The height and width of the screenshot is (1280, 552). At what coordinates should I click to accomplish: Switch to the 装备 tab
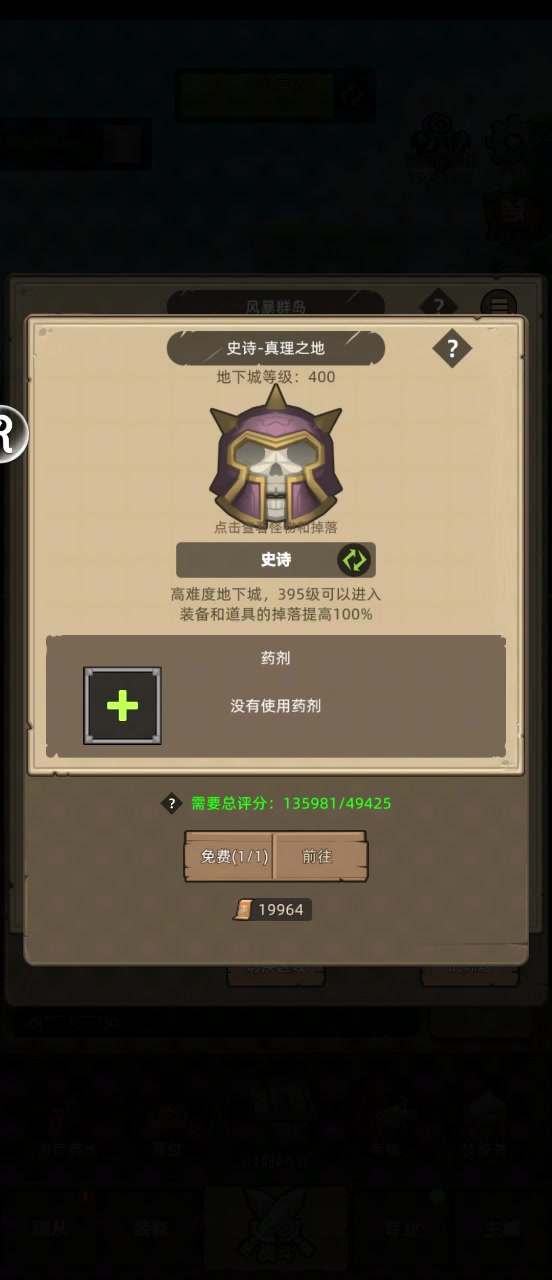(150, 1229)
